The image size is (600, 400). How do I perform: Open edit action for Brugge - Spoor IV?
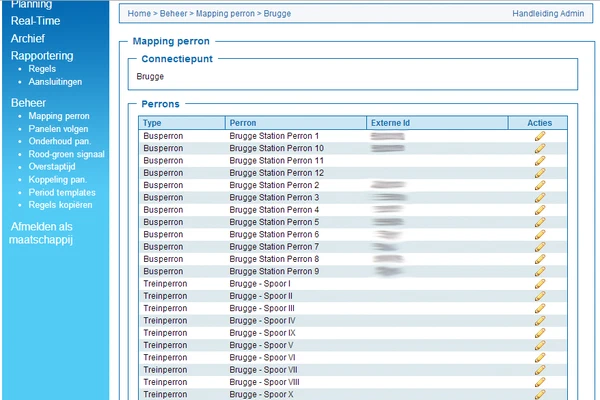540,320
